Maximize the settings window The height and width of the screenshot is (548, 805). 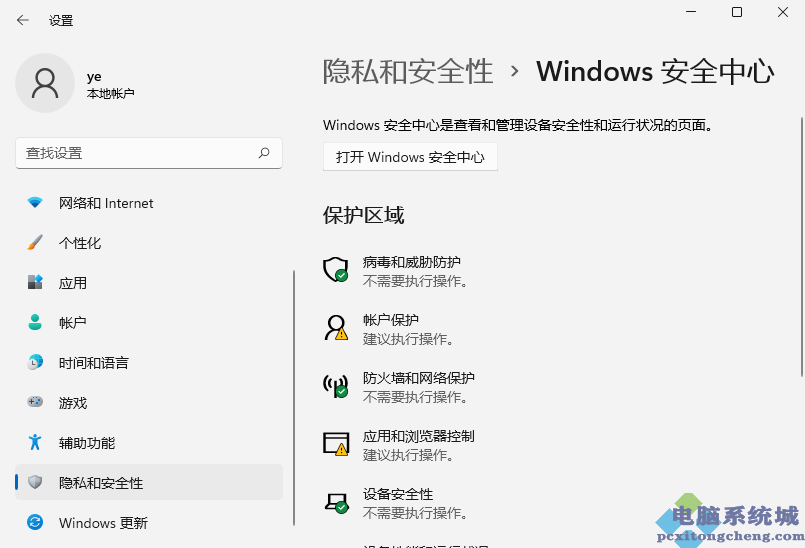pyautogui.click(x=737, y=12)
